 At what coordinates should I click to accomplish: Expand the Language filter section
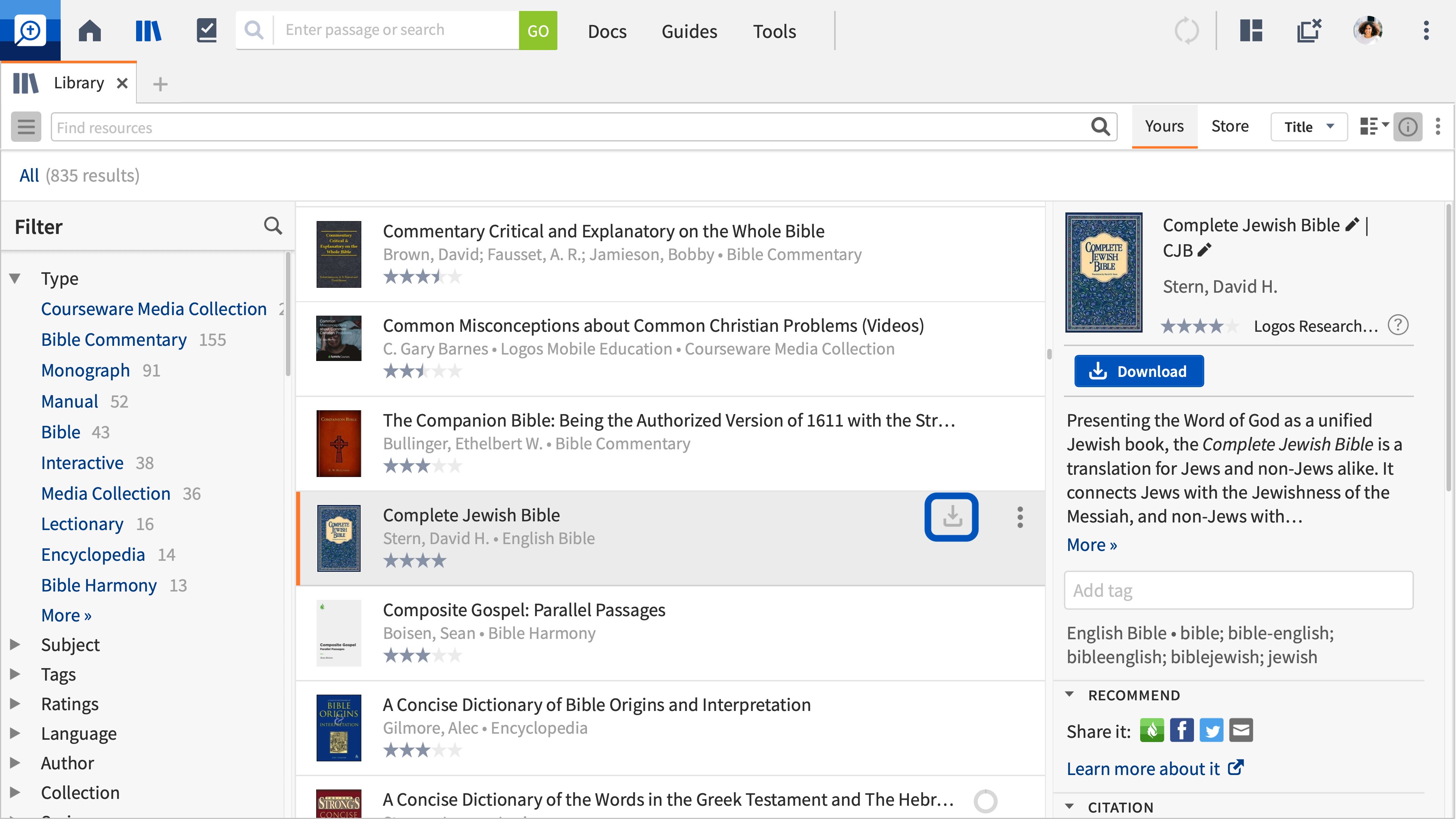pyautogui.click(x=15, y=733)
